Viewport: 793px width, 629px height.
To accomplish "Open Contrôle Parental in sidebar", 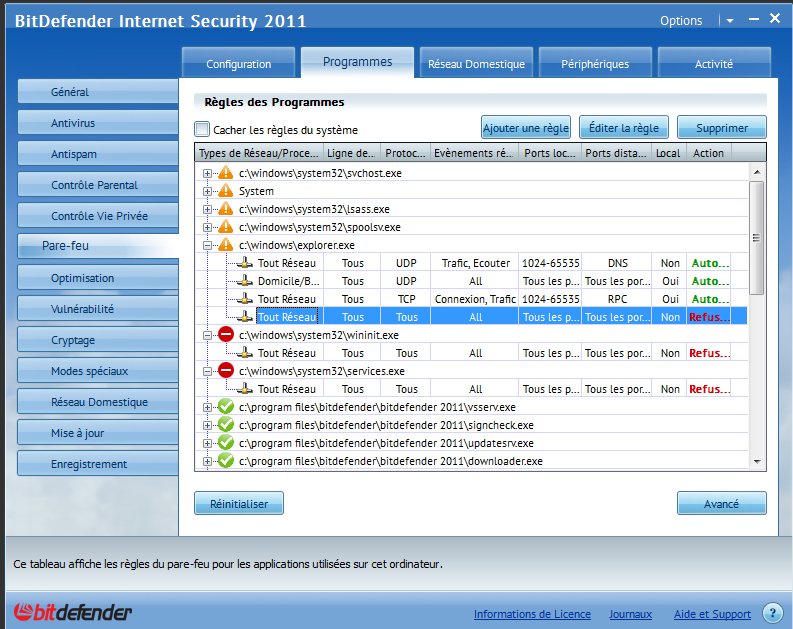I will coord(98,185).
